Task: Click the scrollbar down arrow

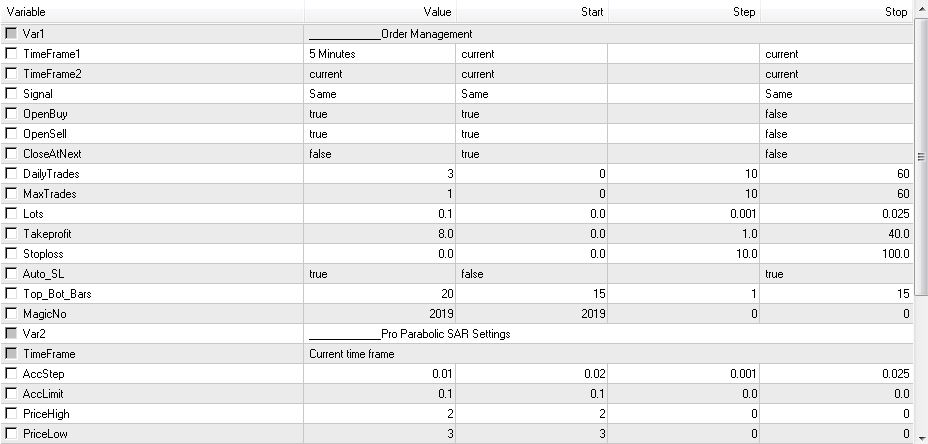Action: [920, 437]
